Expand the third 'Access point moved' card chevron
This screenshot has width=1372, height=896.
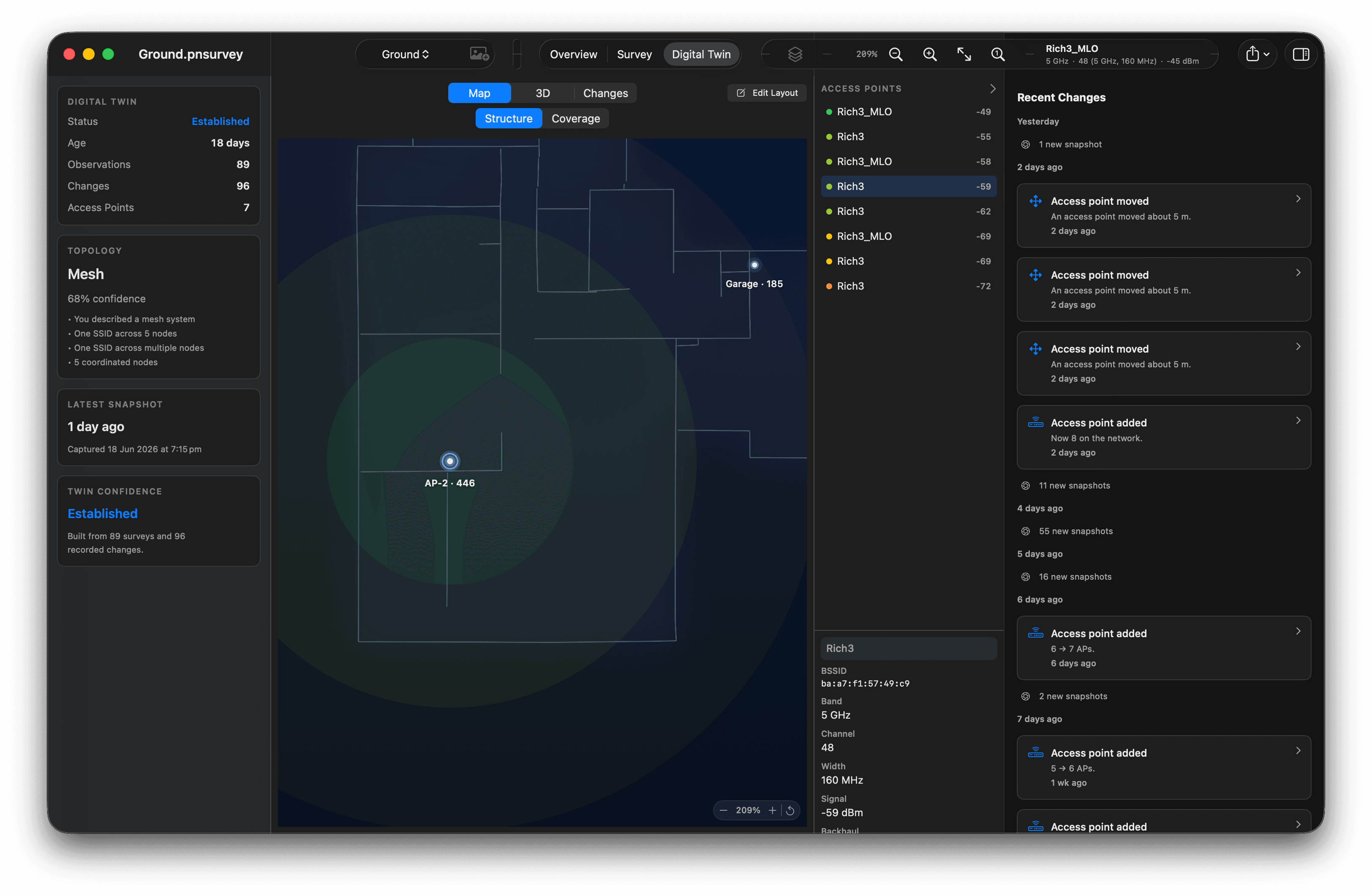click(1298, 346)
